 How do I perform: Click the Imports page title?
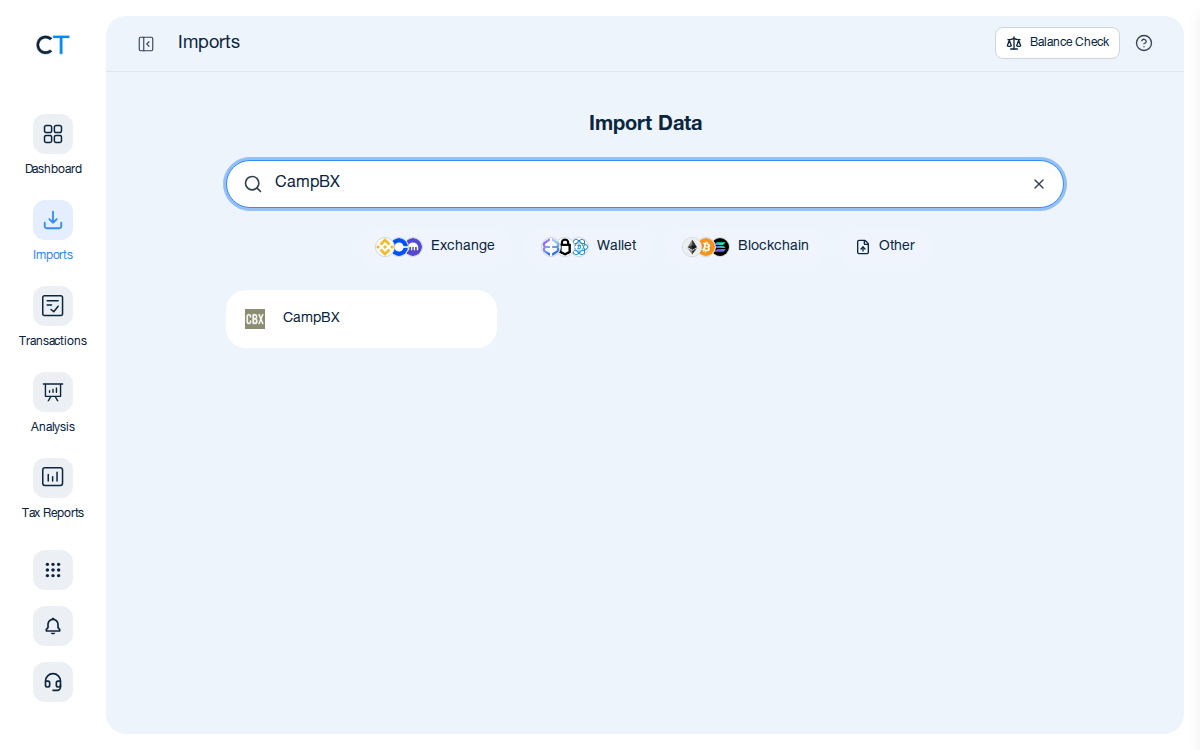[209, 42]
